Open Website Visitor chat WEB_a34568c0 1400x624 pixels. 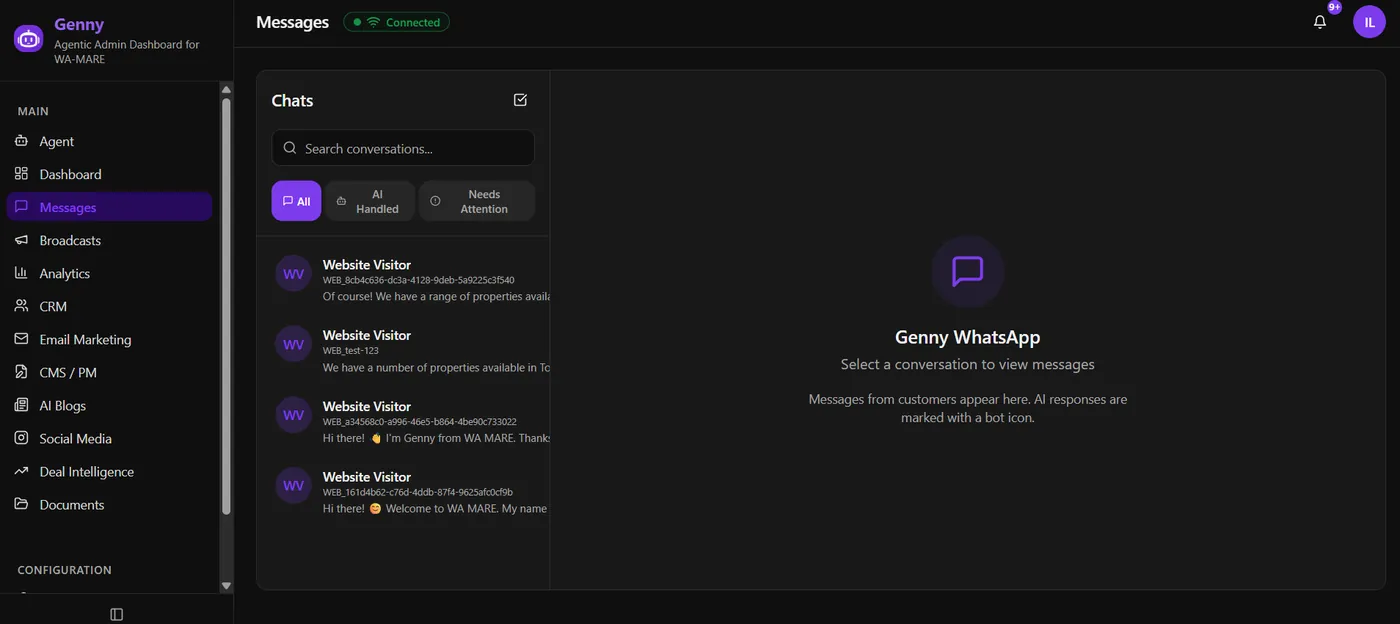tap(403, 422)
